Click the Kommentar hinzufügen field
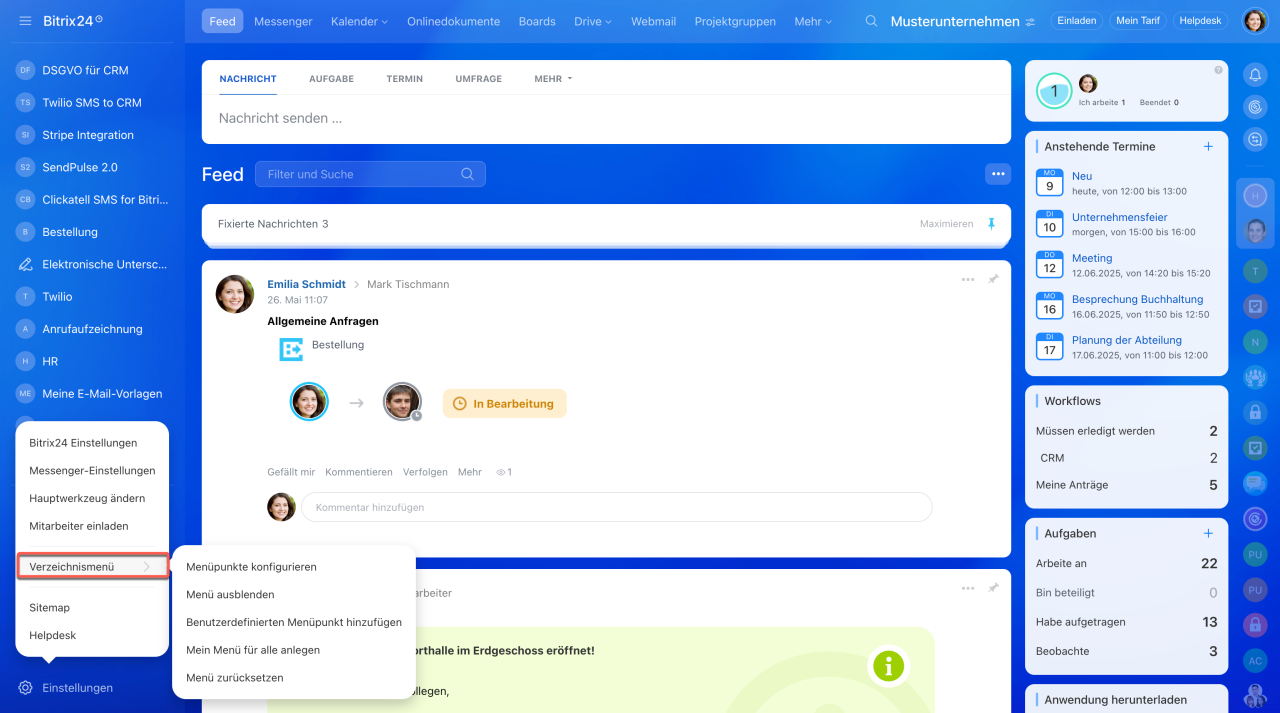 coord(617,507)
